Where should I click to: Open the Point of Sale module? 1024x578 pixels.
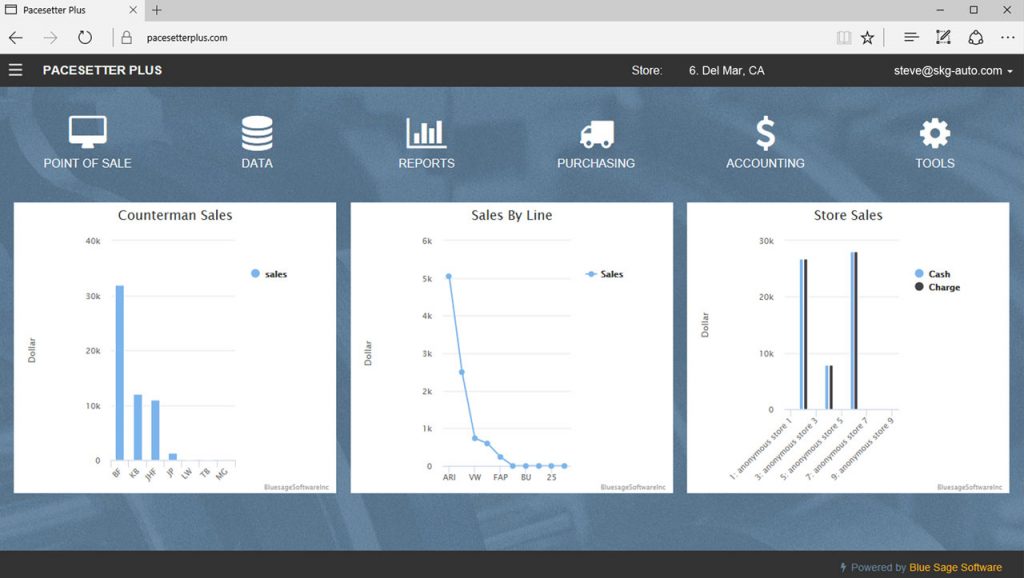click(87, 138)
